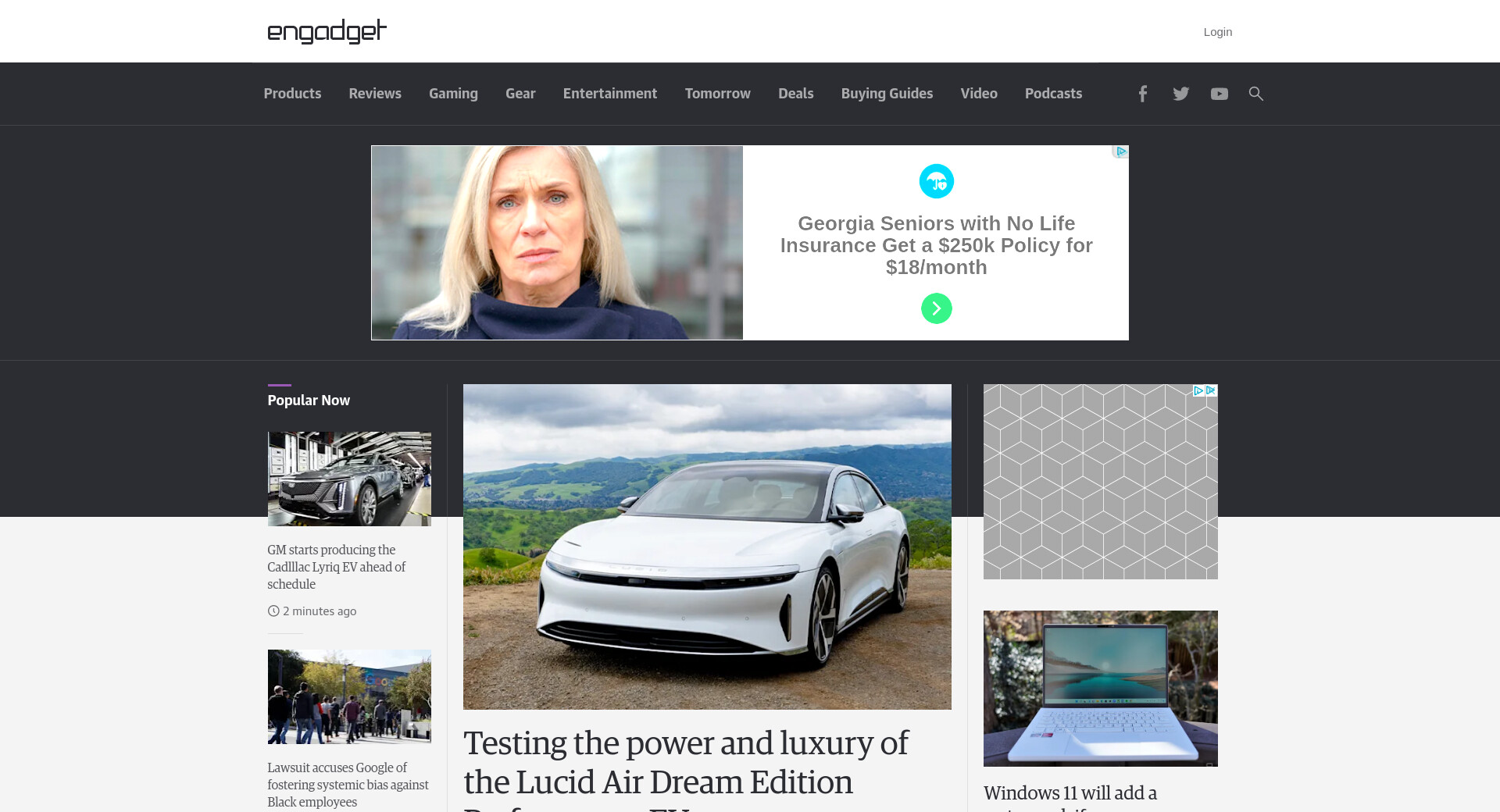Read the Lucid Air Dream Edition article
This screenshot has height=812, width=1500.
pyautogui.click(x=685, y=769)
